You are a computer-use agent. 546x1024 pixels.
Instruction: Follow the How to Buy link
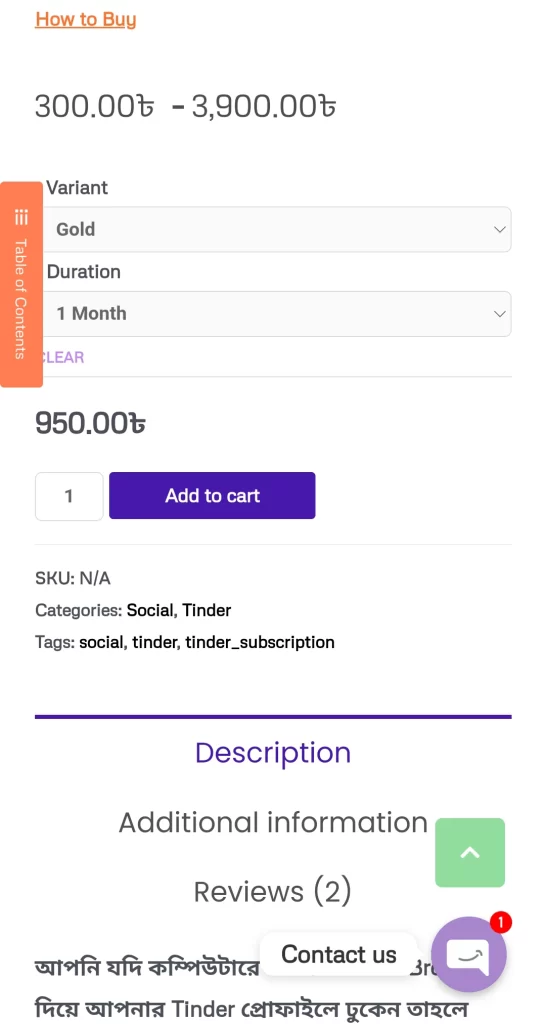(x=86, y=19)
